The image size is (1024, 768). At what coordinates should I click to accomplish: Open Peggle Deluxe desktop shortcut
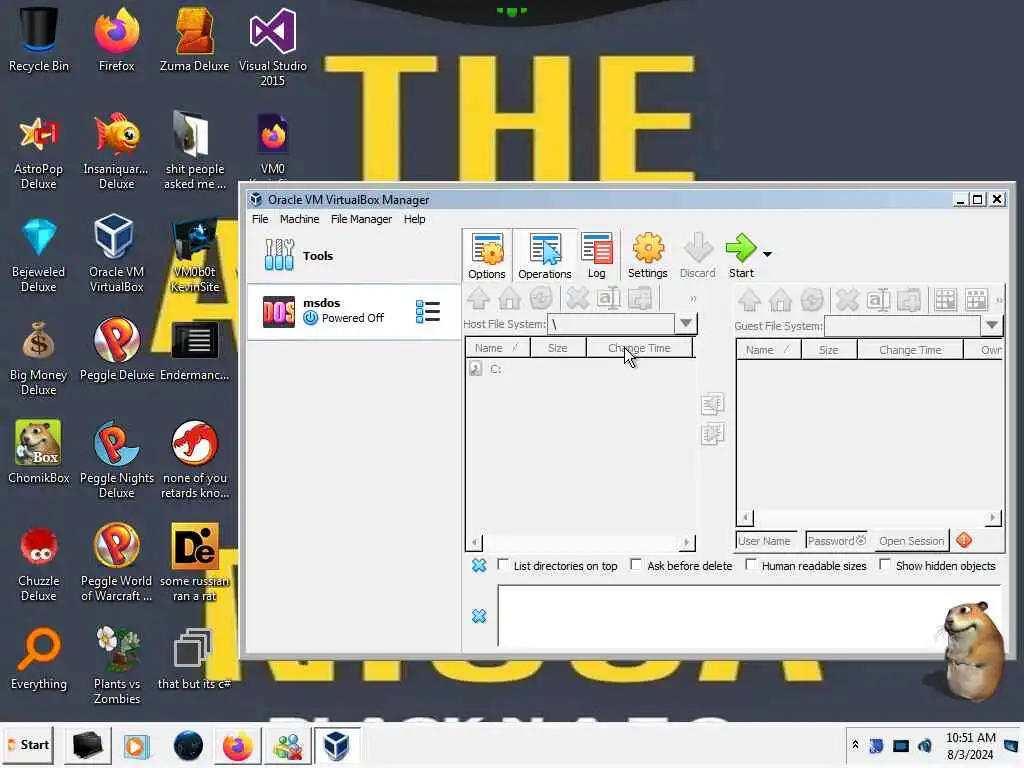116,349
